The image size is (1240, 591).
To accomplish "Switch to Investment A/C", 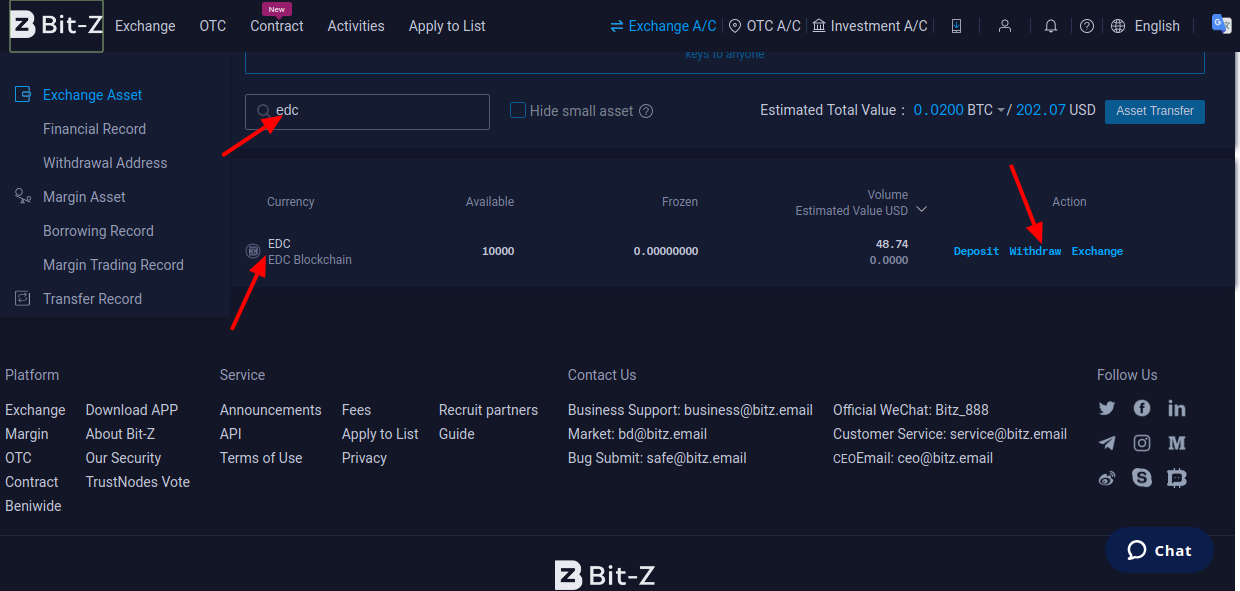I will [x=870, y=26].
